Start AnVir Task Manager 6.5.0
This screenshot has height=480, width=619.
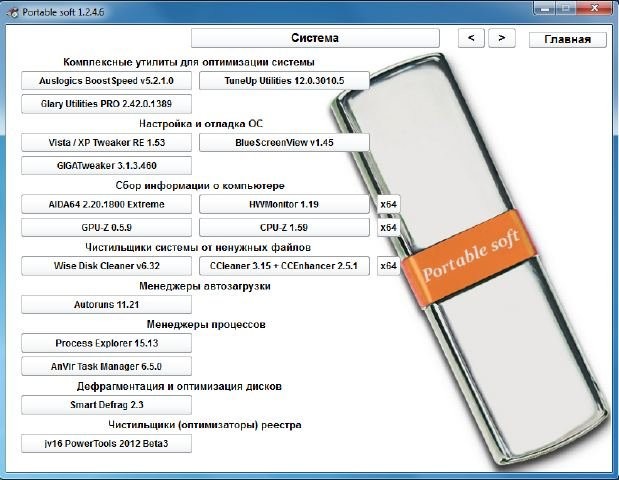(106, 366)
